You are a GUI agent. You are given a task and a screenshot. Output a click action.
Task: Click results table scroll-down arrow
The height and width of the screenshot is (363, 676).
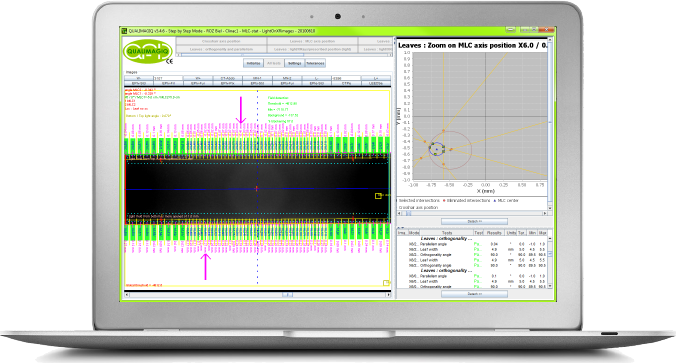click(550, 286)
